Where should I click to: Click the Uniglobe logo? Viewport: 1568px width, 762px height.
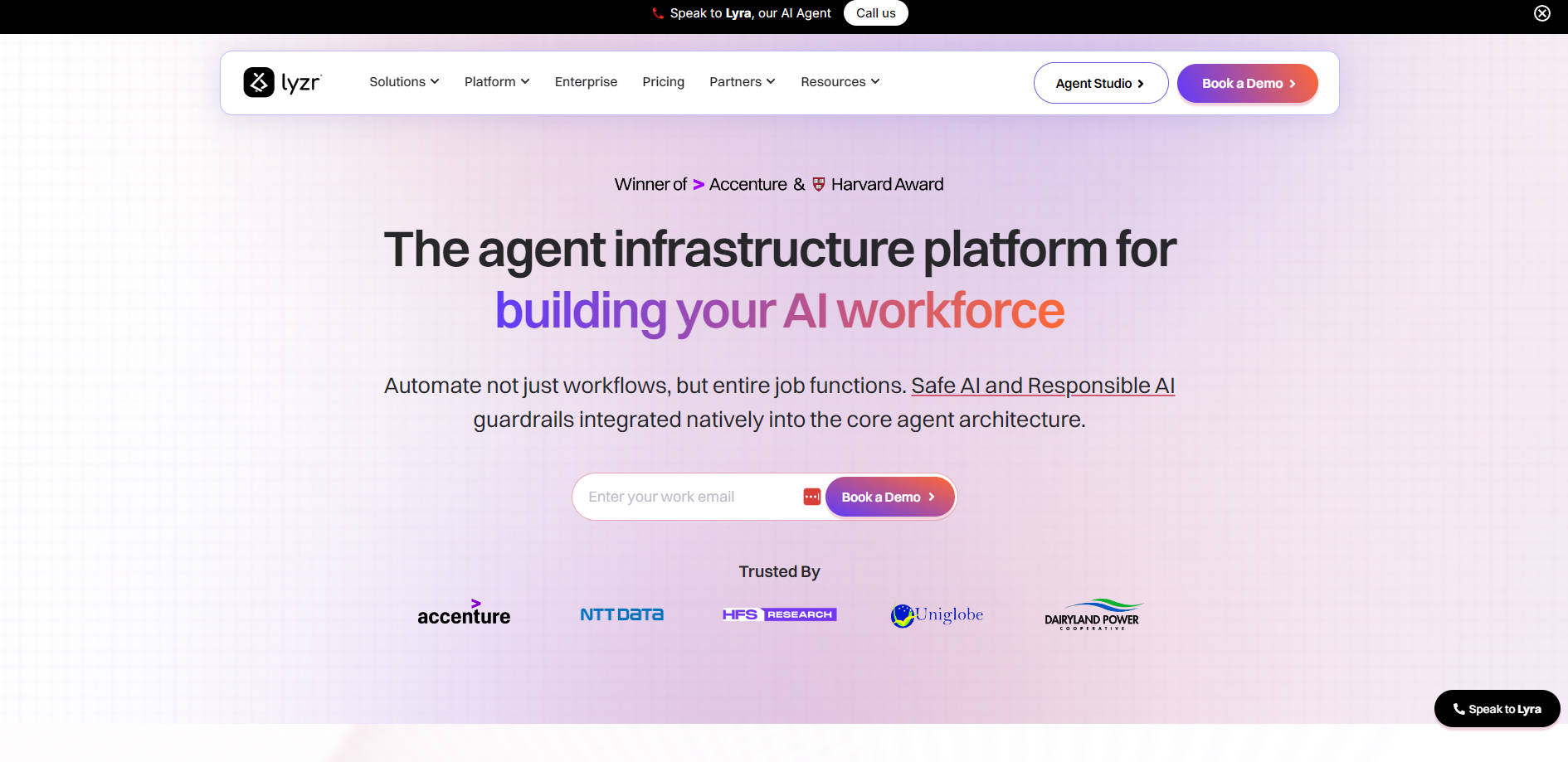(937, 615)
